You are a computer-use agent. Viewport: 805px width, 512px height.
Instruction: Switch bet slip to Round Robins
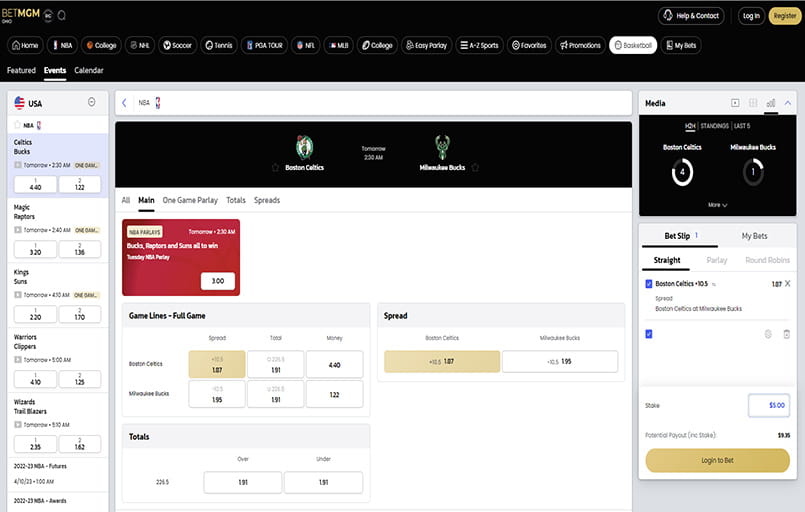768,260
